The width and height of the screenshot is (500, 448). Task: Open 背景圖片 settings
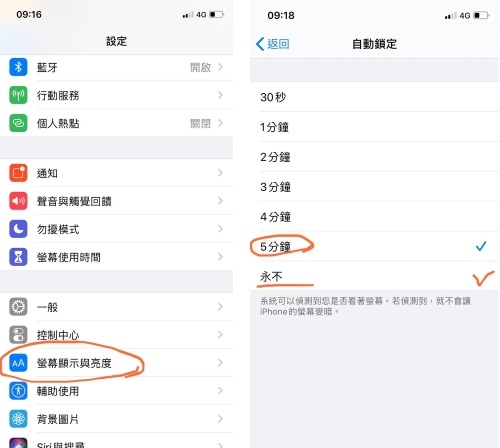coord(116,419)
